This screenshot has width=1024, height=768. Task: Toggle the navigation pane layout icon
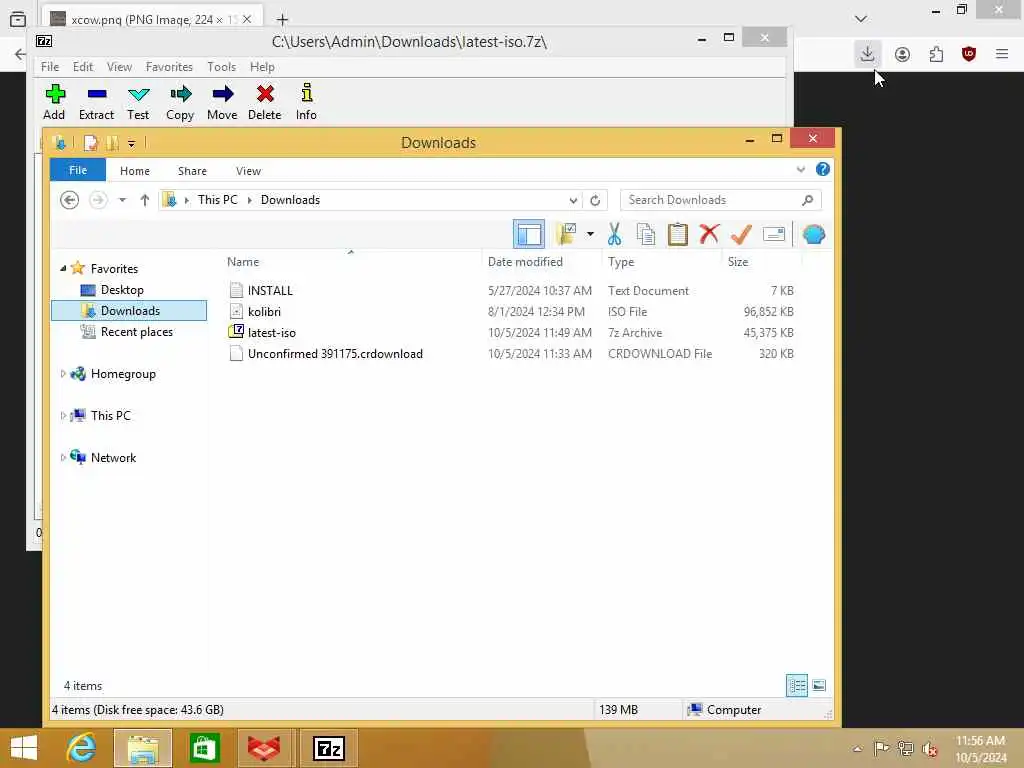click(528, 234)
